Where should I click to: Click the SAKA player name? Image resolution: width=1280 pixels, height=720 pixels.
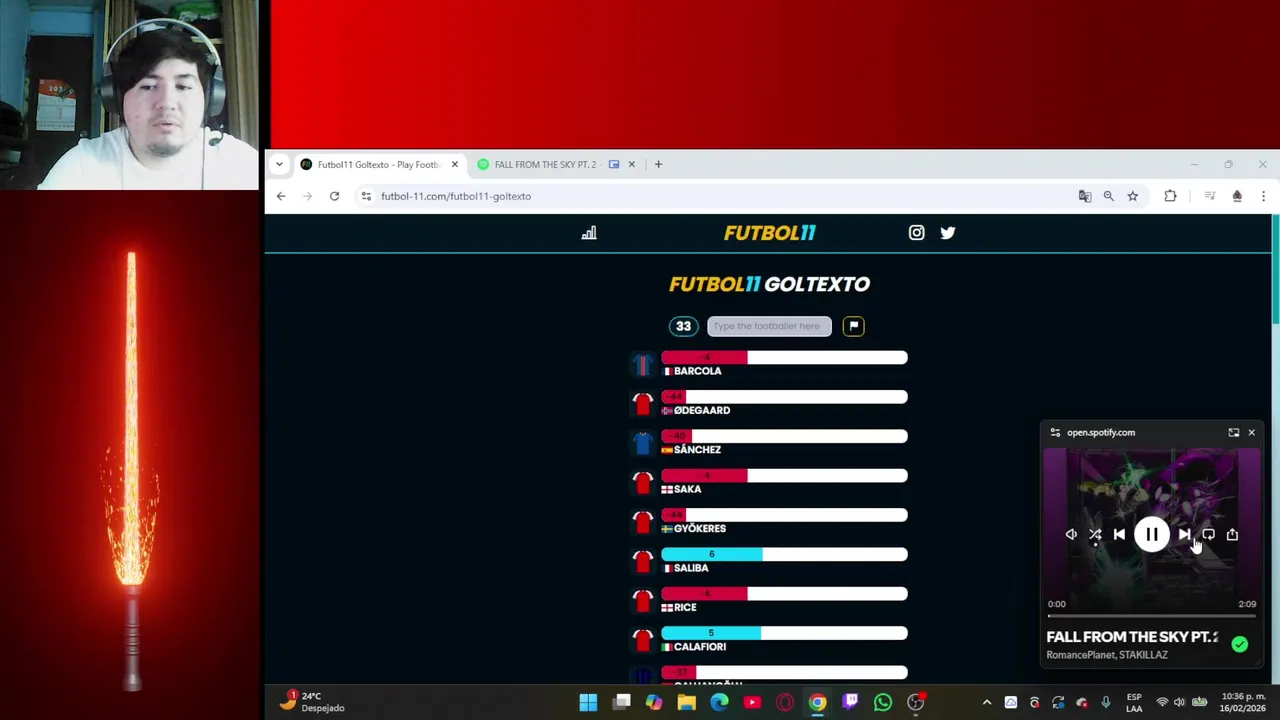(687, 489)
